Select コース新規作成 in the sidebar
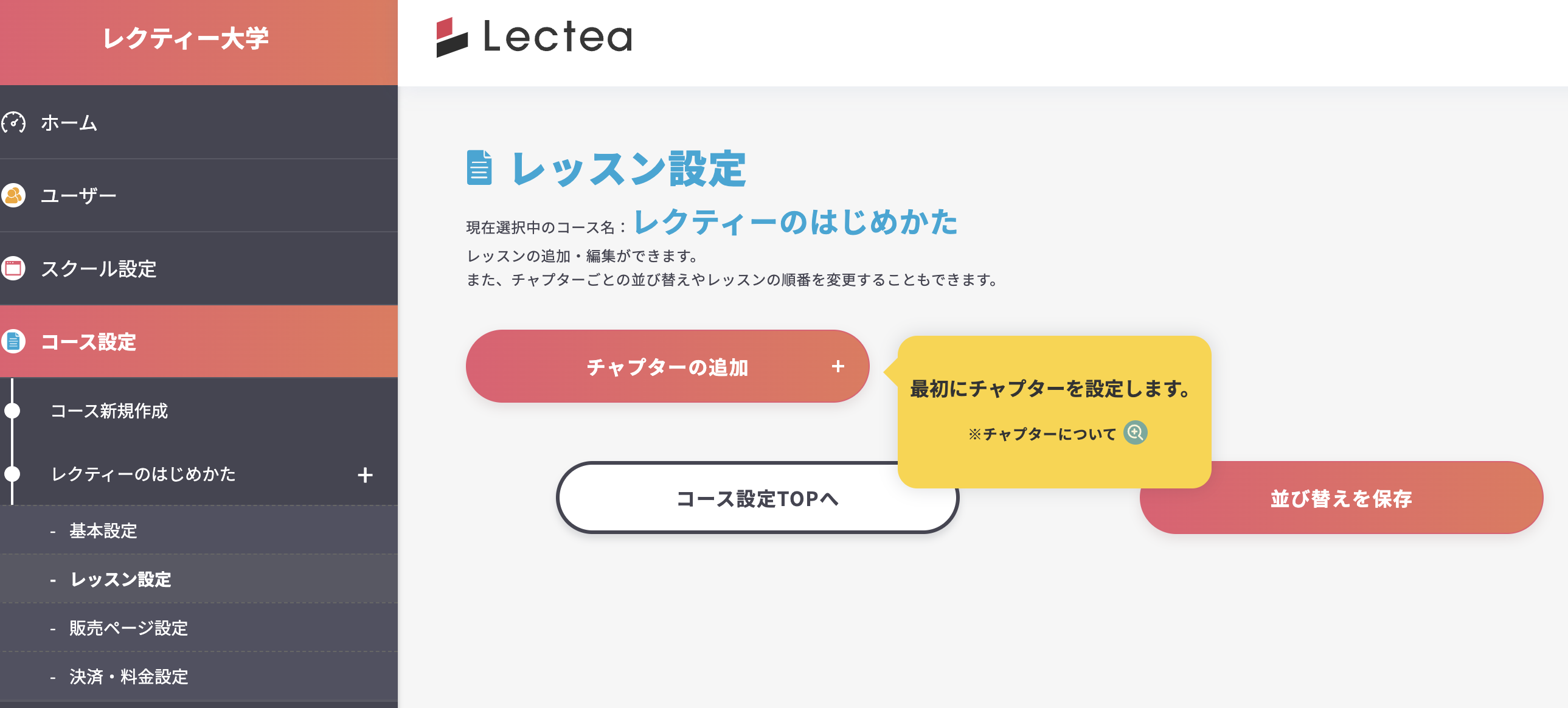 point(109,411)
